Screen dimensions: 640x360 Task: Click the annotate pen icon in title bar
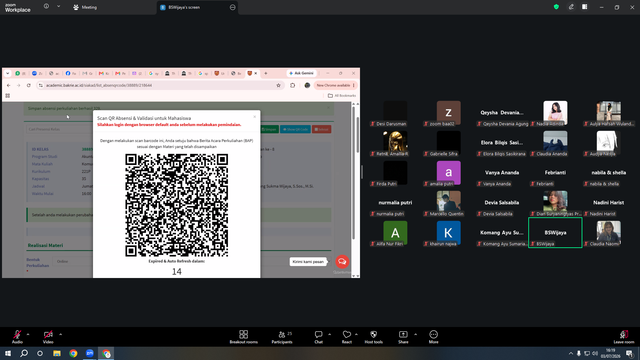pos(571,7)
